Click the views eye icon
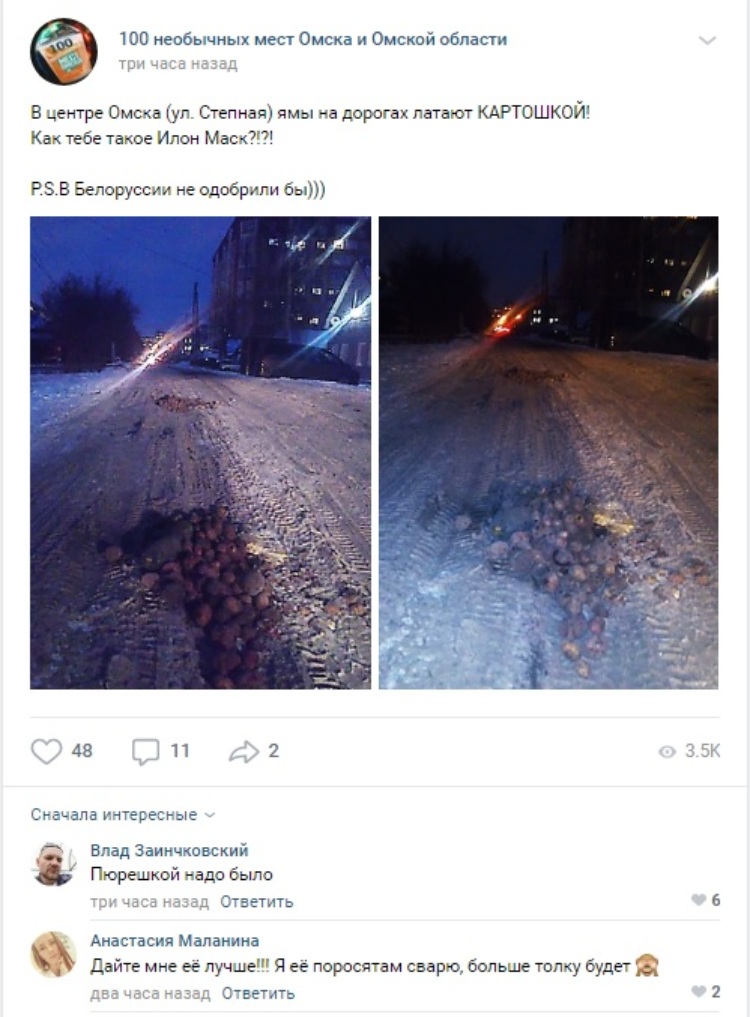750x1017 pixels. (667, 751)
